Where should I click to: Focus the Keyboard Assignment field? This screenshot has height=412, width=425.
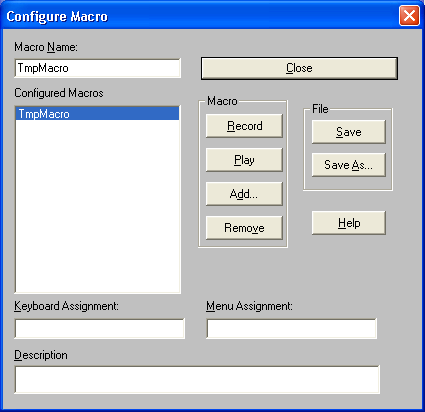(x=100, y=329)
